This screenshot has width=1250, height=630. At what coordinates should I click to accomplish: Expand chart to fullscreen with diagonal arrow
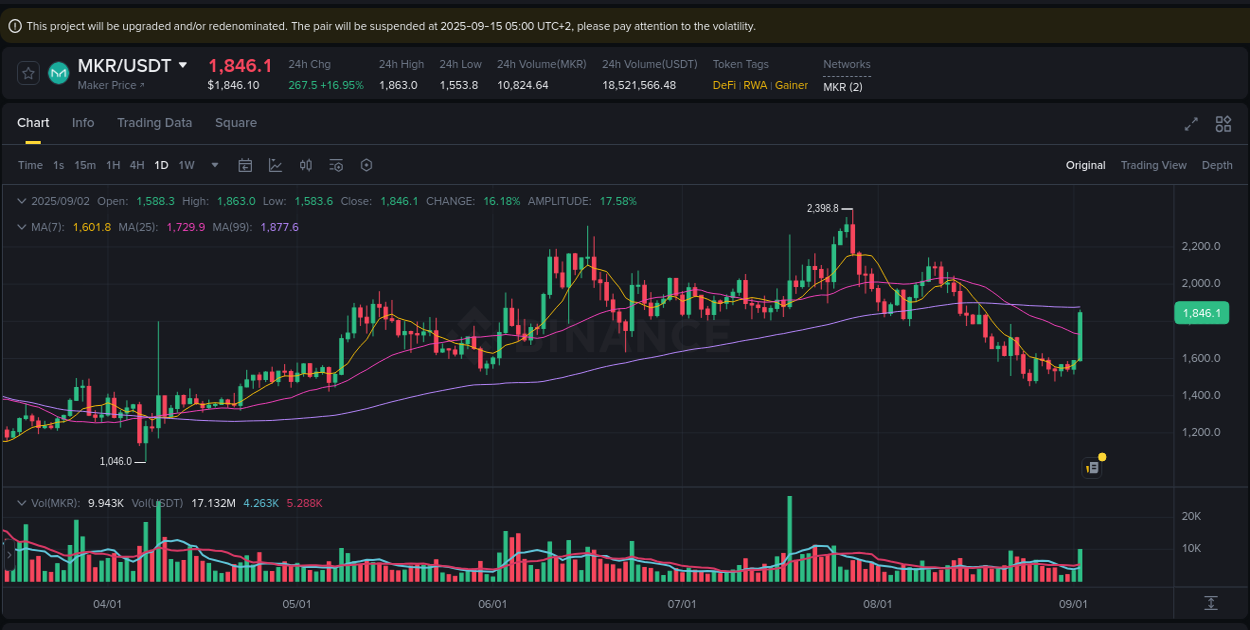pyautogui.click(x=1191, y=124)
